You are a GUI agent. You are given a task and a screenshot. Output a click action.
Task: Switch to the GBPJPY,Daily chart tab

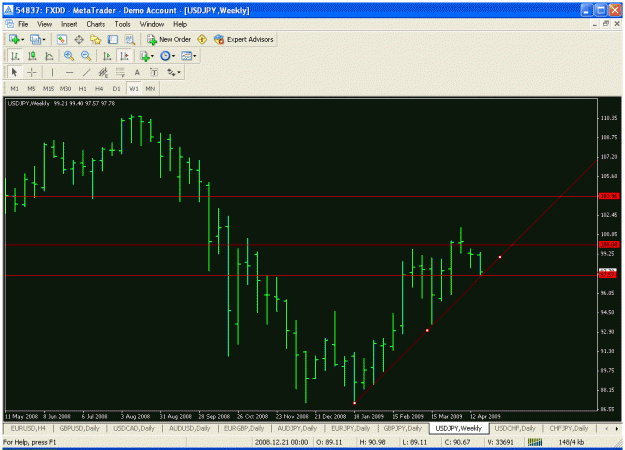pos(403,428)
